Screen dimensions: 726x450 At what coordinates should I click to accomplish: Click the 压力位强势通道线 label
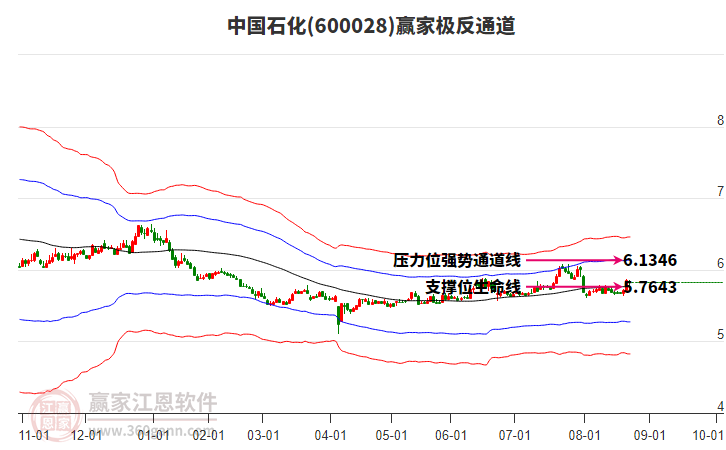click(457, 260)
